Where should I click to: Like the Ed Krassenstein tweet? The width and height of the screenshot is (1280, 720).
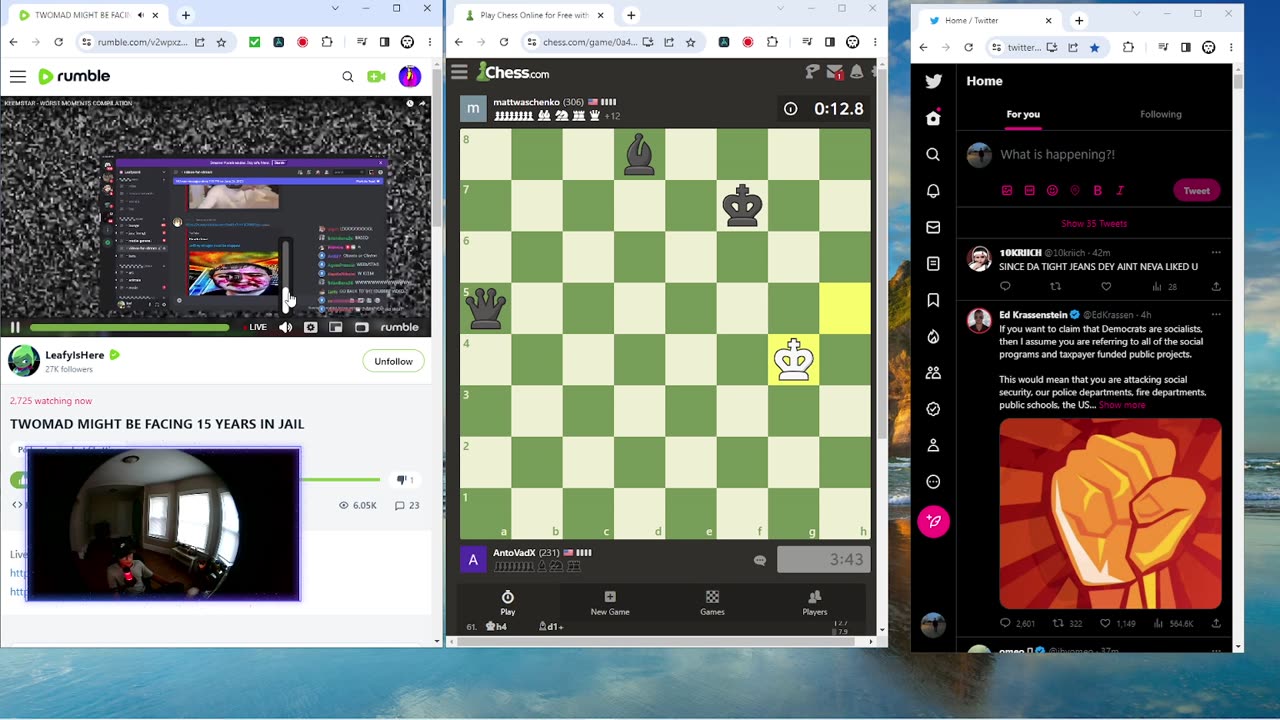(x=1105, y=623)
